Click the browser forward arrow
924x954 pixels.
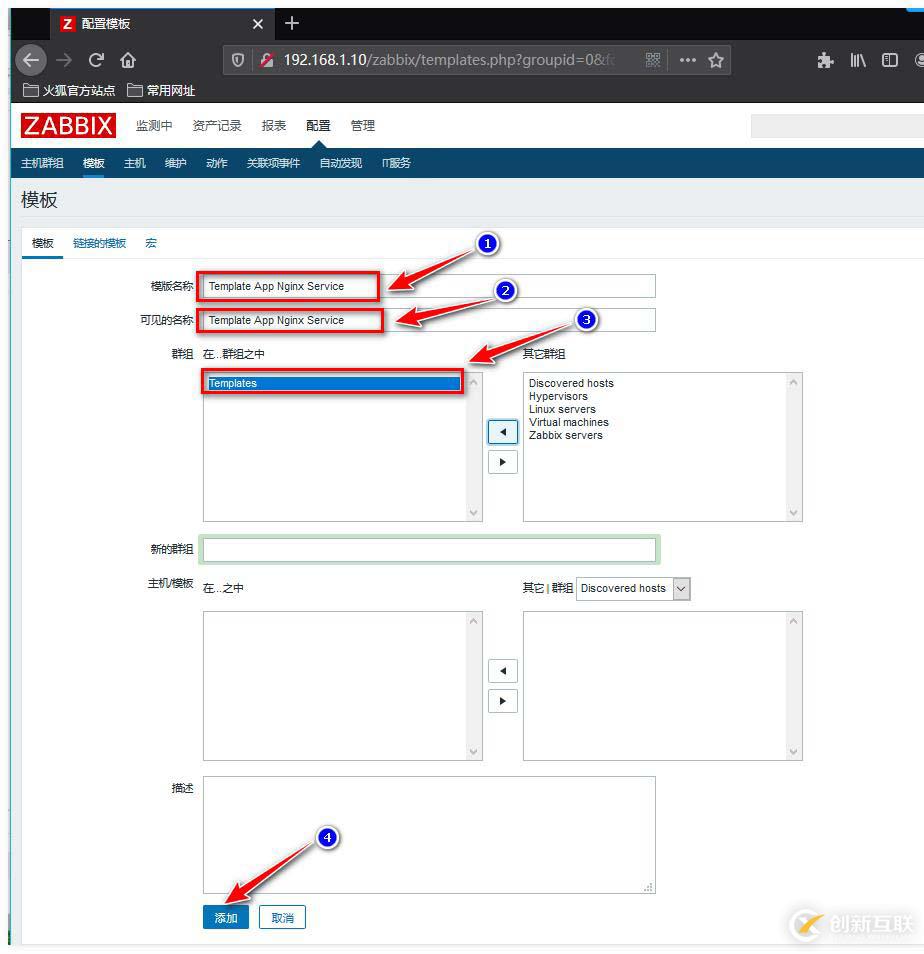[64, 60]
